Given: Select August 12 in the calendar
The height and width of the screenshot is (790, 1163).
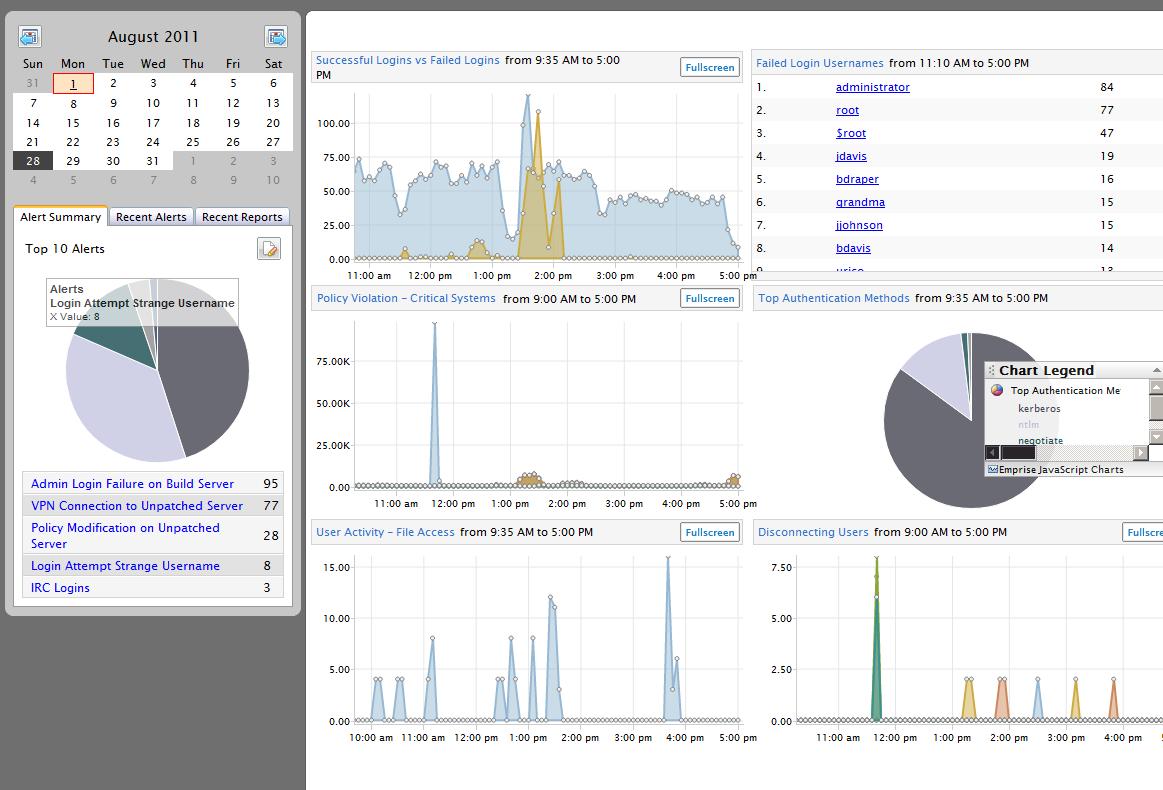Looking at the screenshot, I should pos(233,103).
